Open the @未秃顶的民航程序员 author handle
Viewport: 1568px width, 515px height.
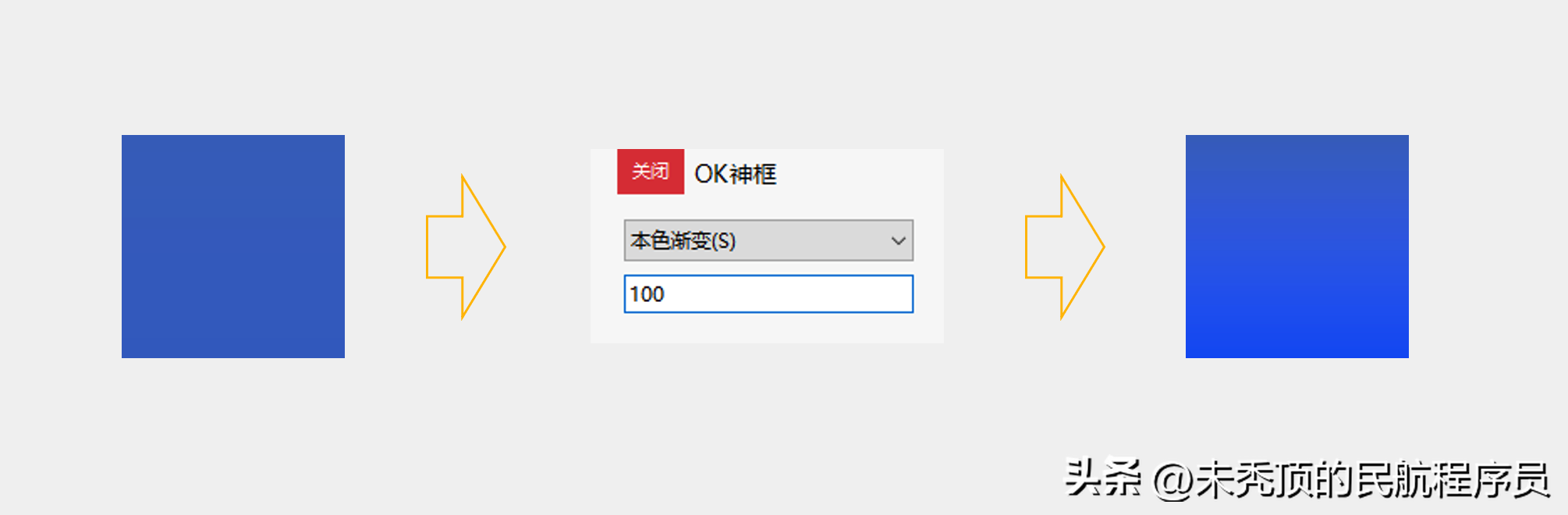click(x=1351, y=479)
